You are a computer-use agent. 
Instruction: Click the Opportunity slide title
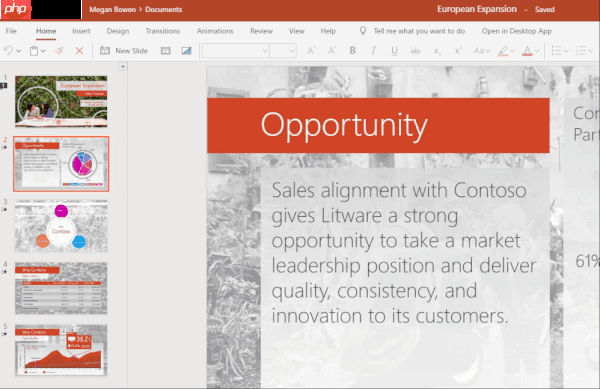tap(344, 125)
